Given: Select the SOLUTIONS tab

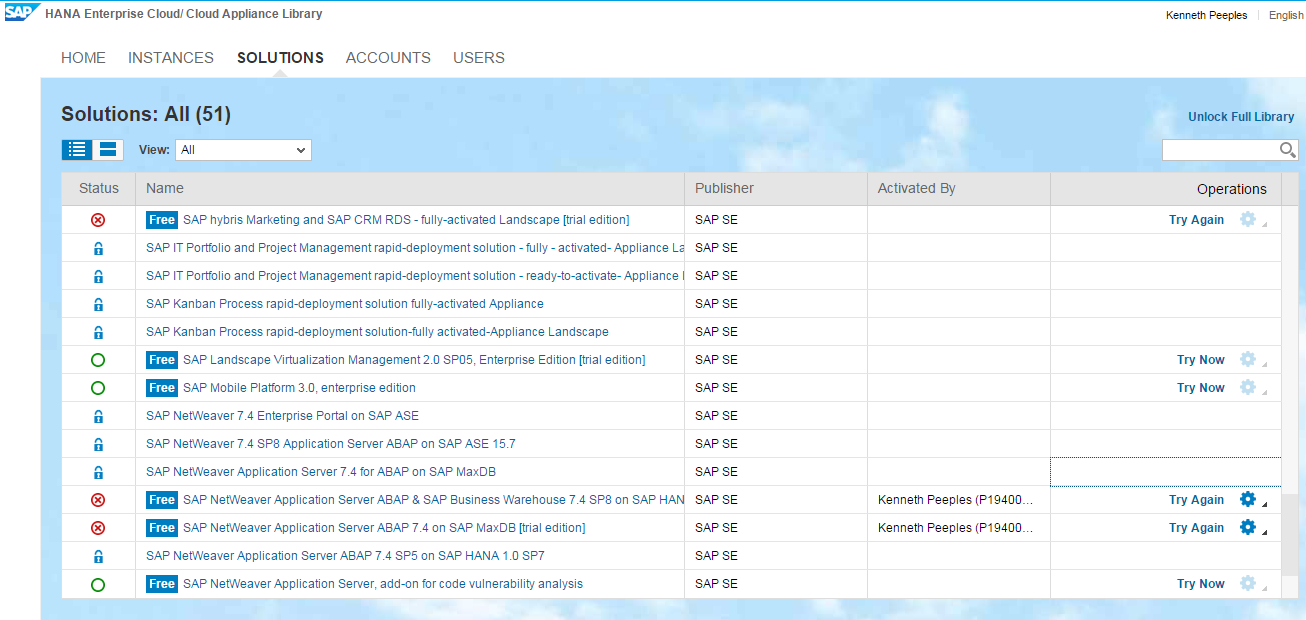Looking at the screenshot, I should 280,58.
